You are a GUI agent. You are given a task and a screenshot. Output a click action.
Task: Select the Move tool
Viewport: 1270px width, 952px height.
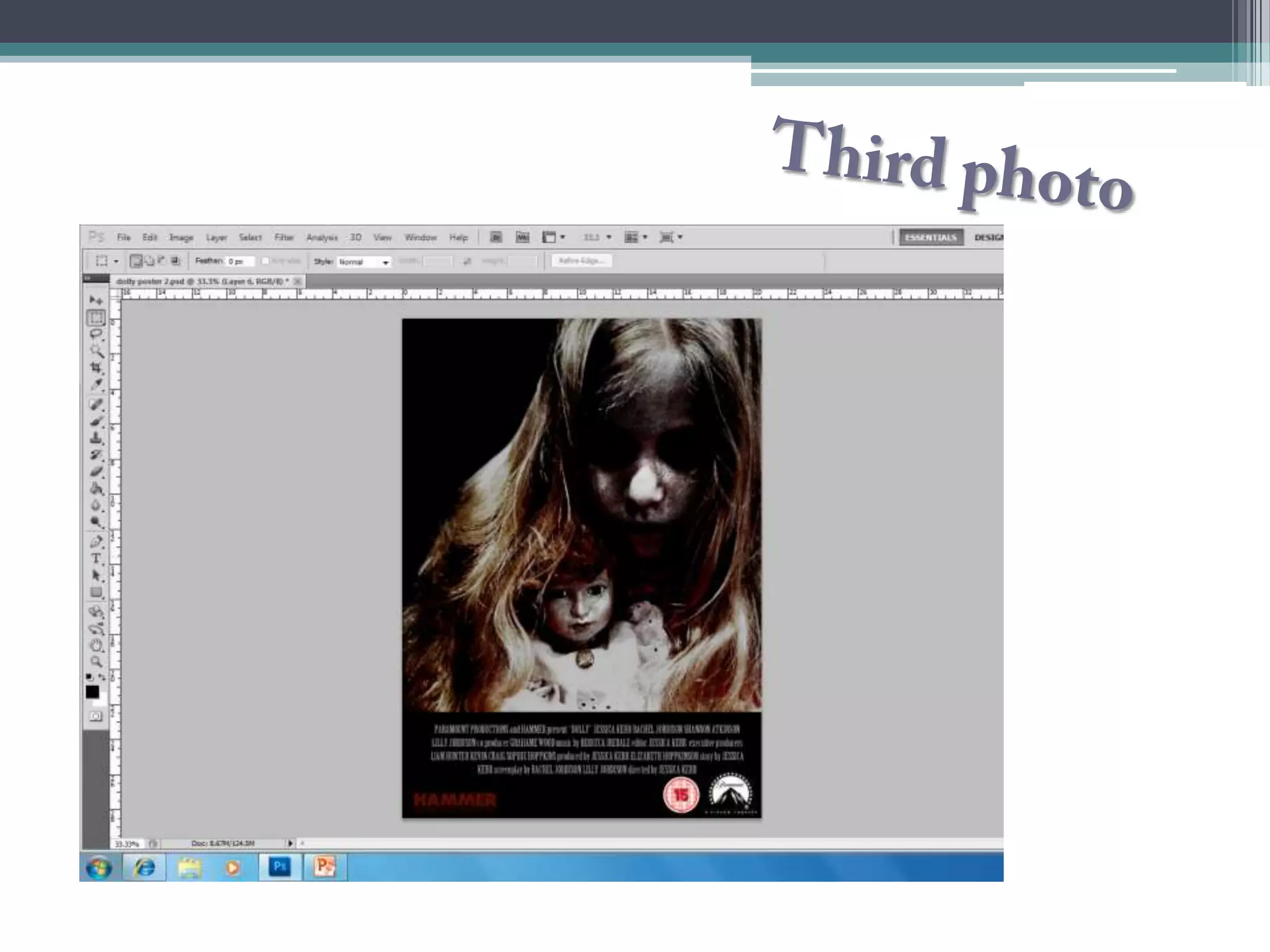pyautogui.click(x=96, y=301)
